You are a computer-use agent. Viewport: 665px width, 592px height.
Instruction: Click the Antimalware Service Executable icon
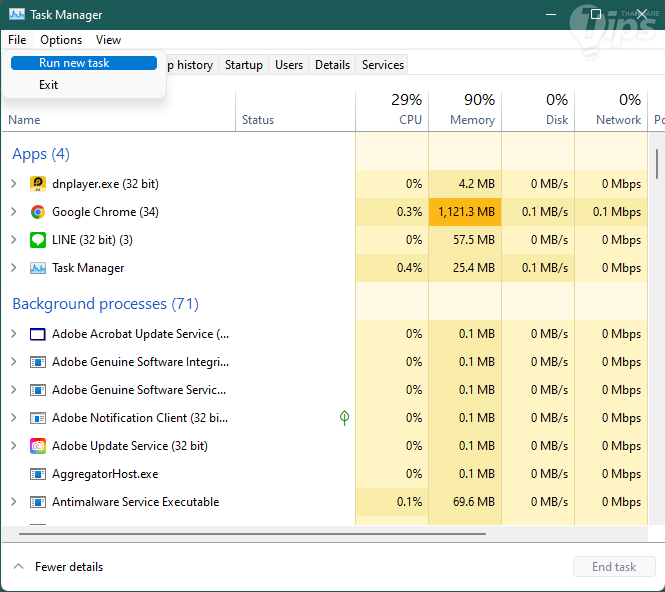tap(38, 502)
